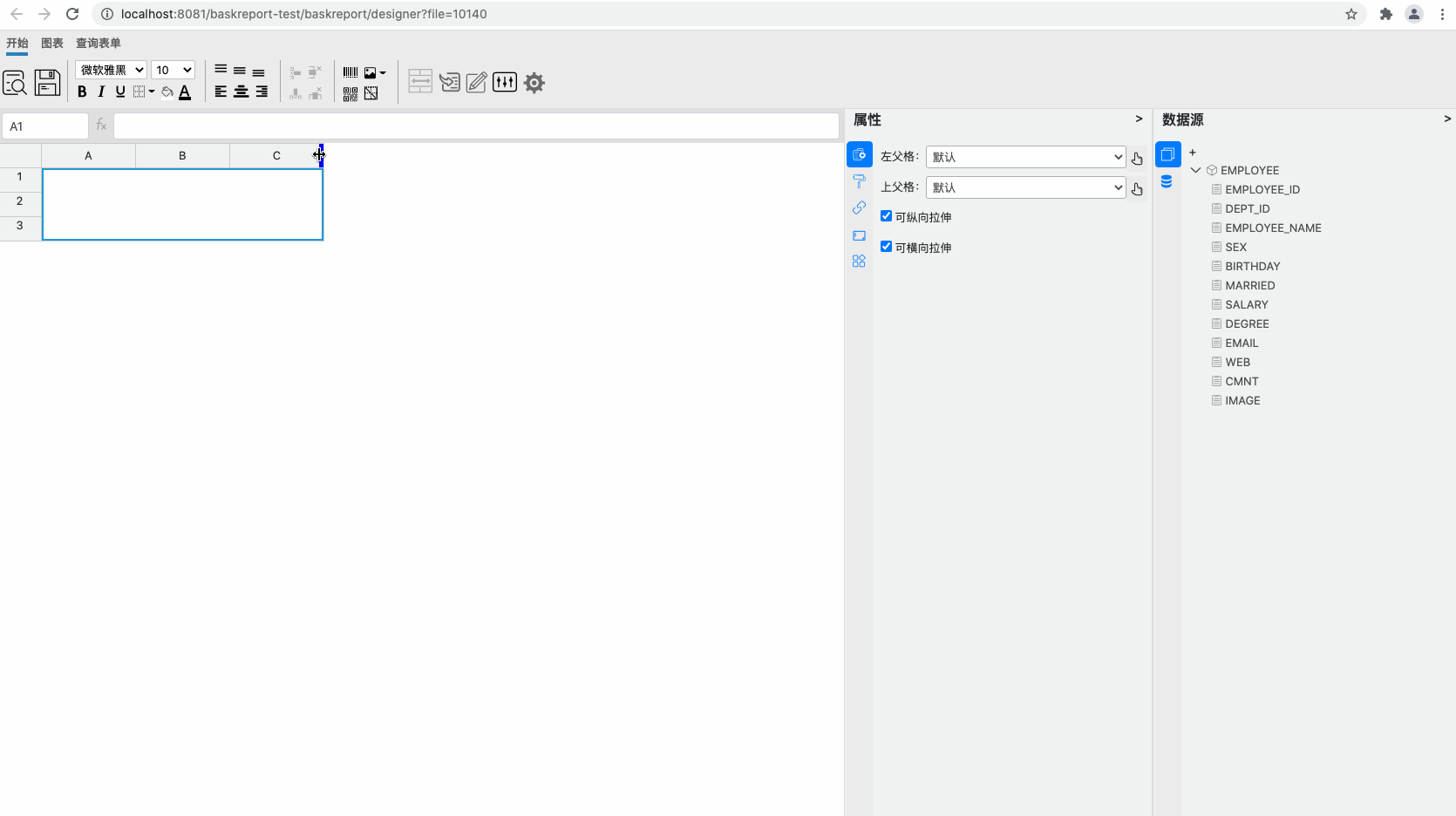The width and height of the screenshot is (1456, 816).
Task: Switch to the 查询表单 tab
Action: [x=99, y=43]
